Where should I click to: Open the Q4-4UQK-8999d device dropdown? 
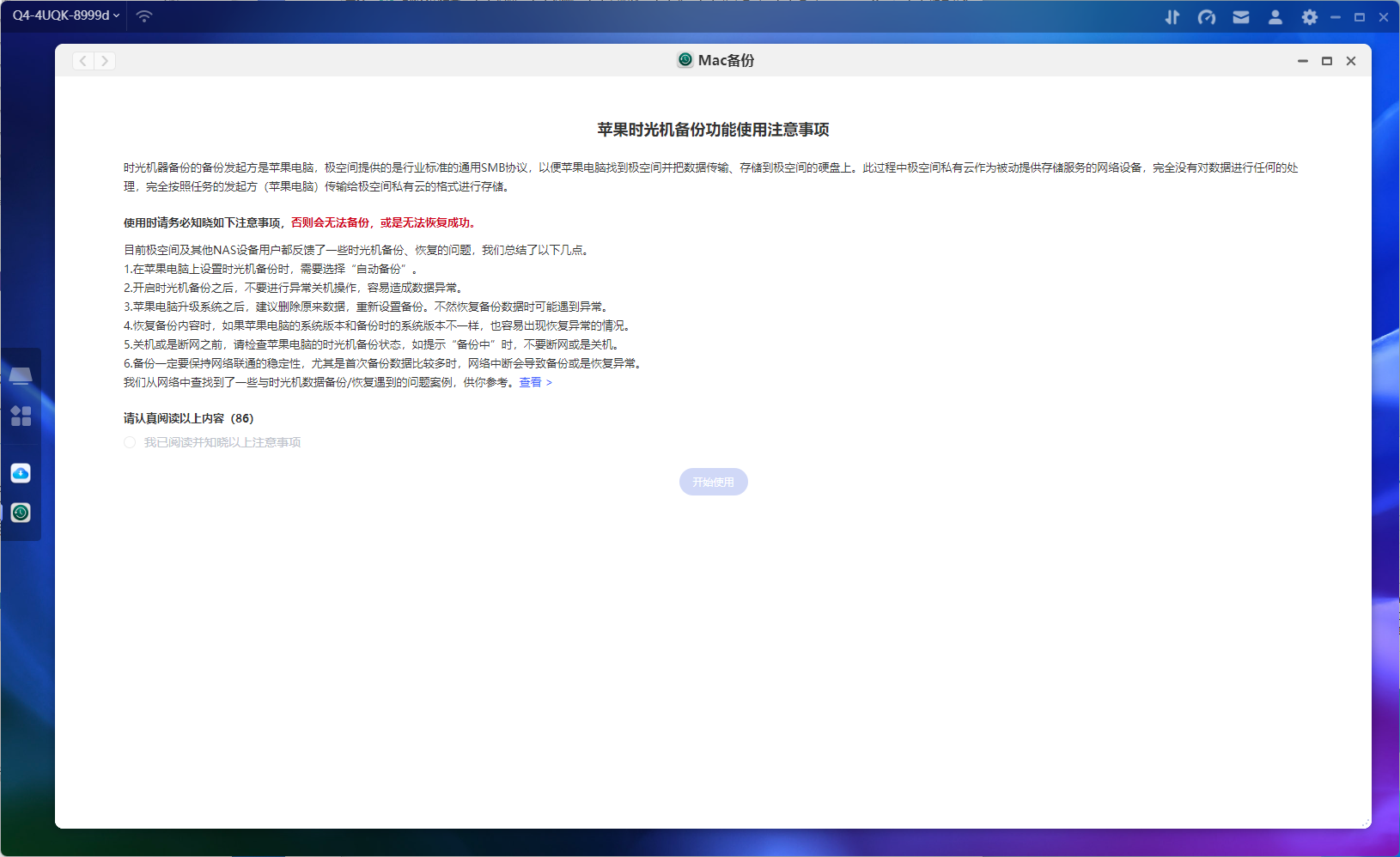(x=66, y=15)
